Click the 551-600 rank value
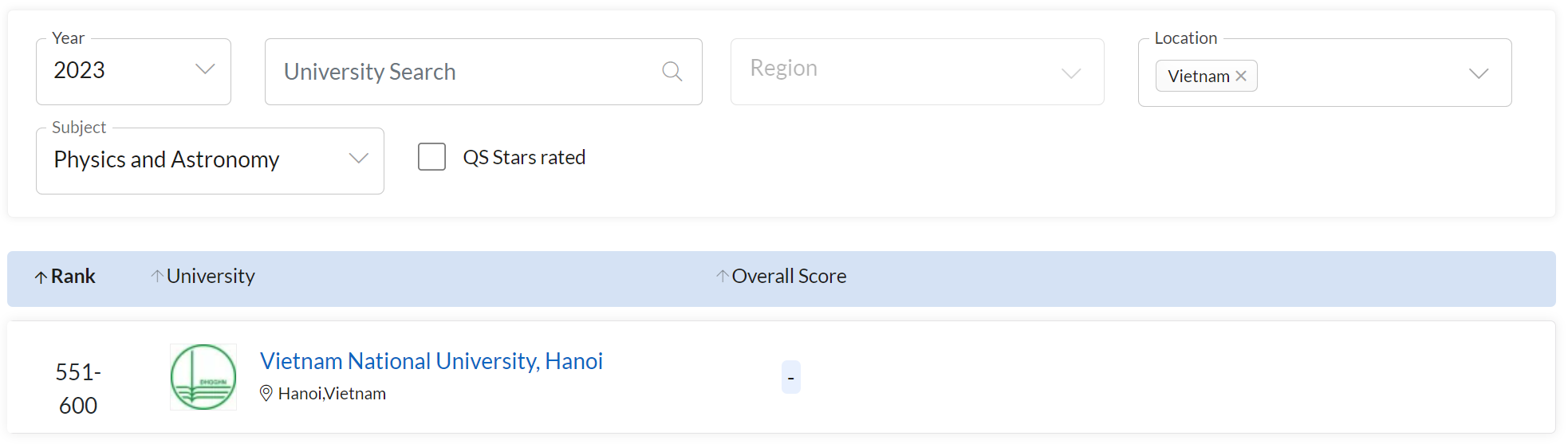The image size is (1568, 444). 78,389
